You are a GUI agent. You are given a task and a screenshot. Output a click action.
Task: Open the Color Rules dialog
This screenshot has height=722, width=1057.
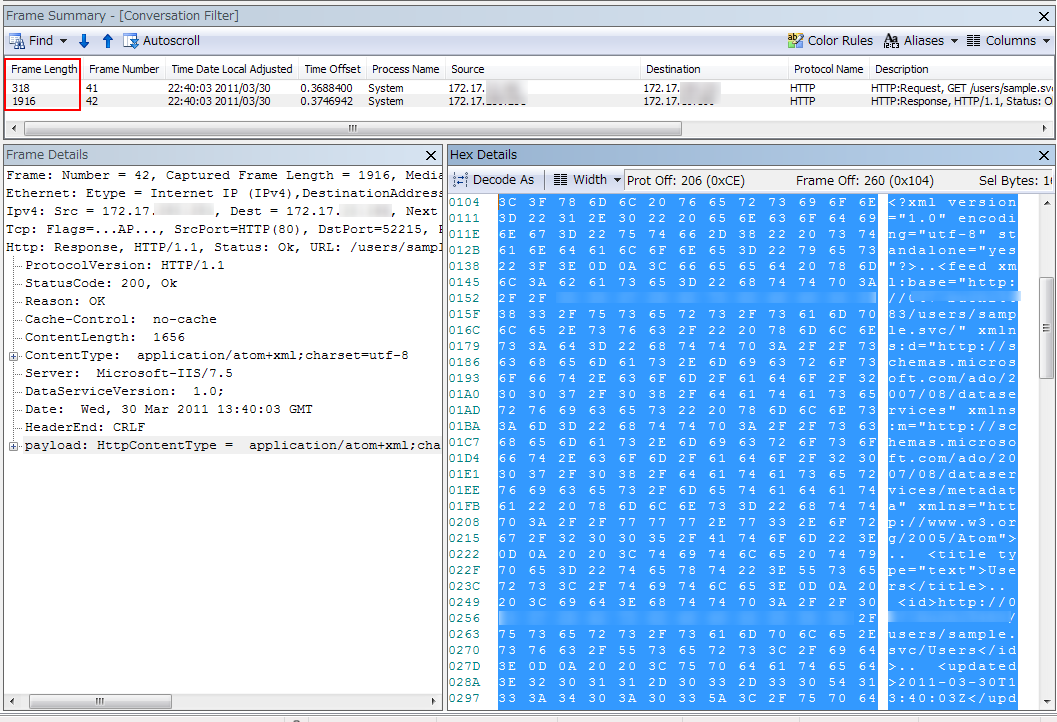(x=830, y=41)
